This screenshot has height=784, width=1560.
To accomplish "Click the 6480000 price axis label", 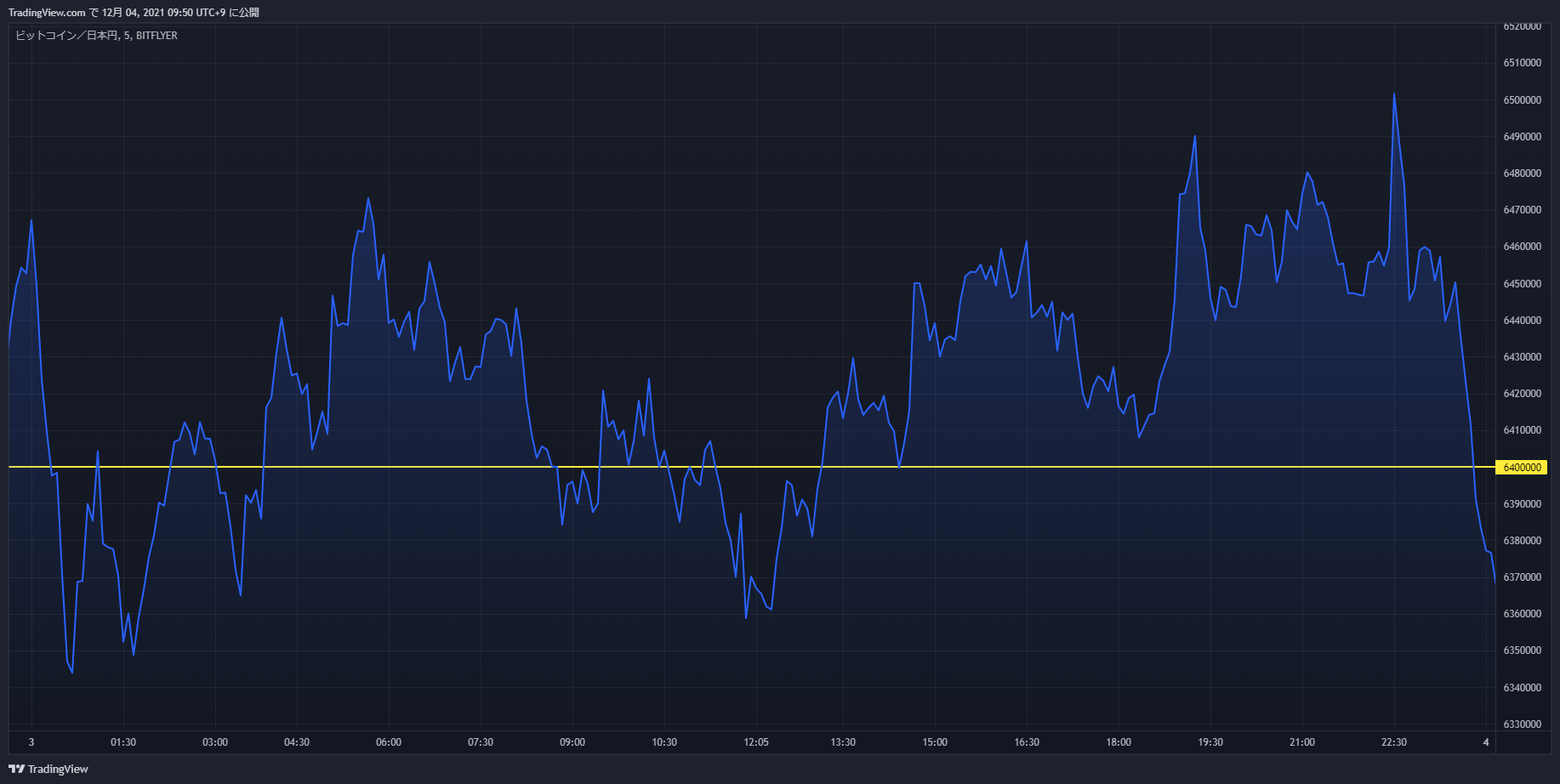I will pos(1522,173).
